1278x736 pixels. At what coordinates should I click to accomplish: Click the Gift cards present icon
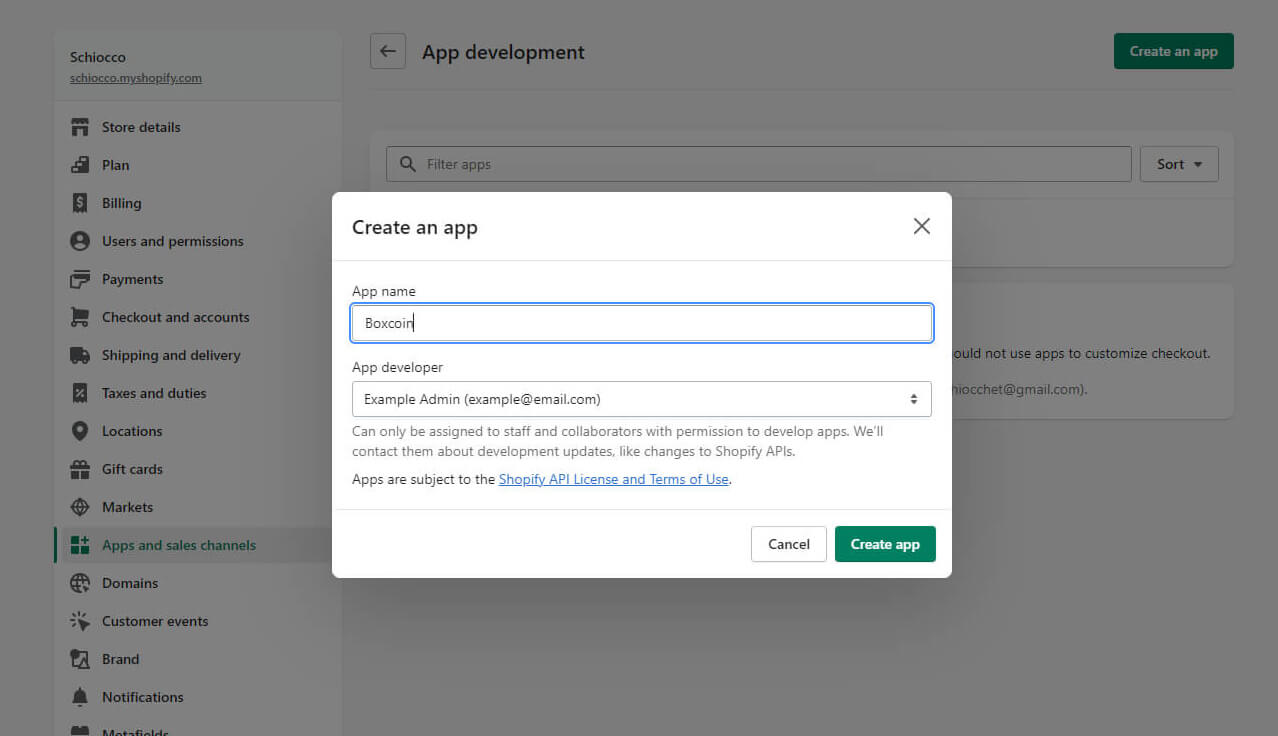click(x=80, y=469)
